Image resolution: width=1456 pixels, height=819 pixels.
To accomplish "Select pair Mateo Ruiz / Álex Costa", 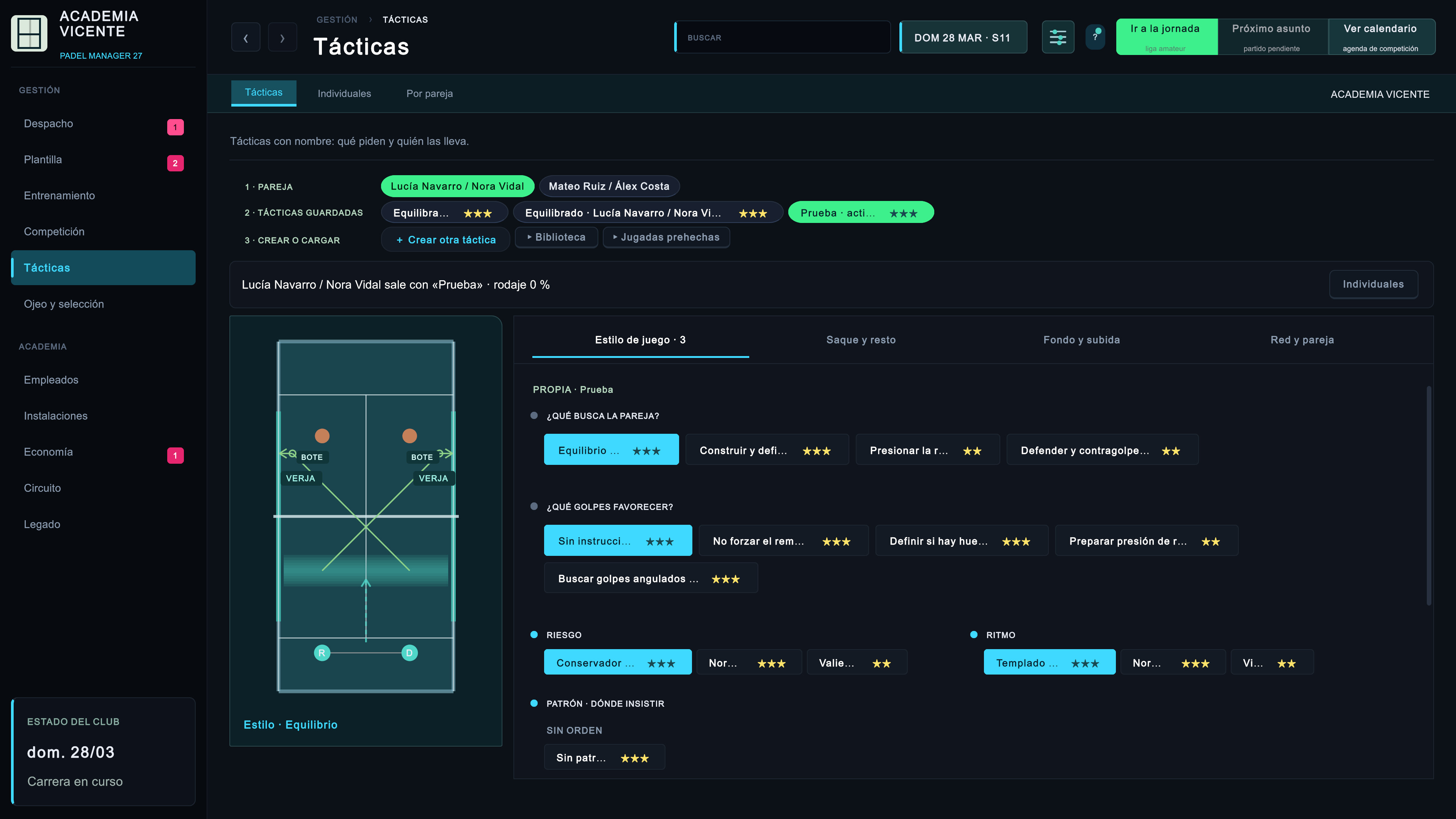I will 609,186.
